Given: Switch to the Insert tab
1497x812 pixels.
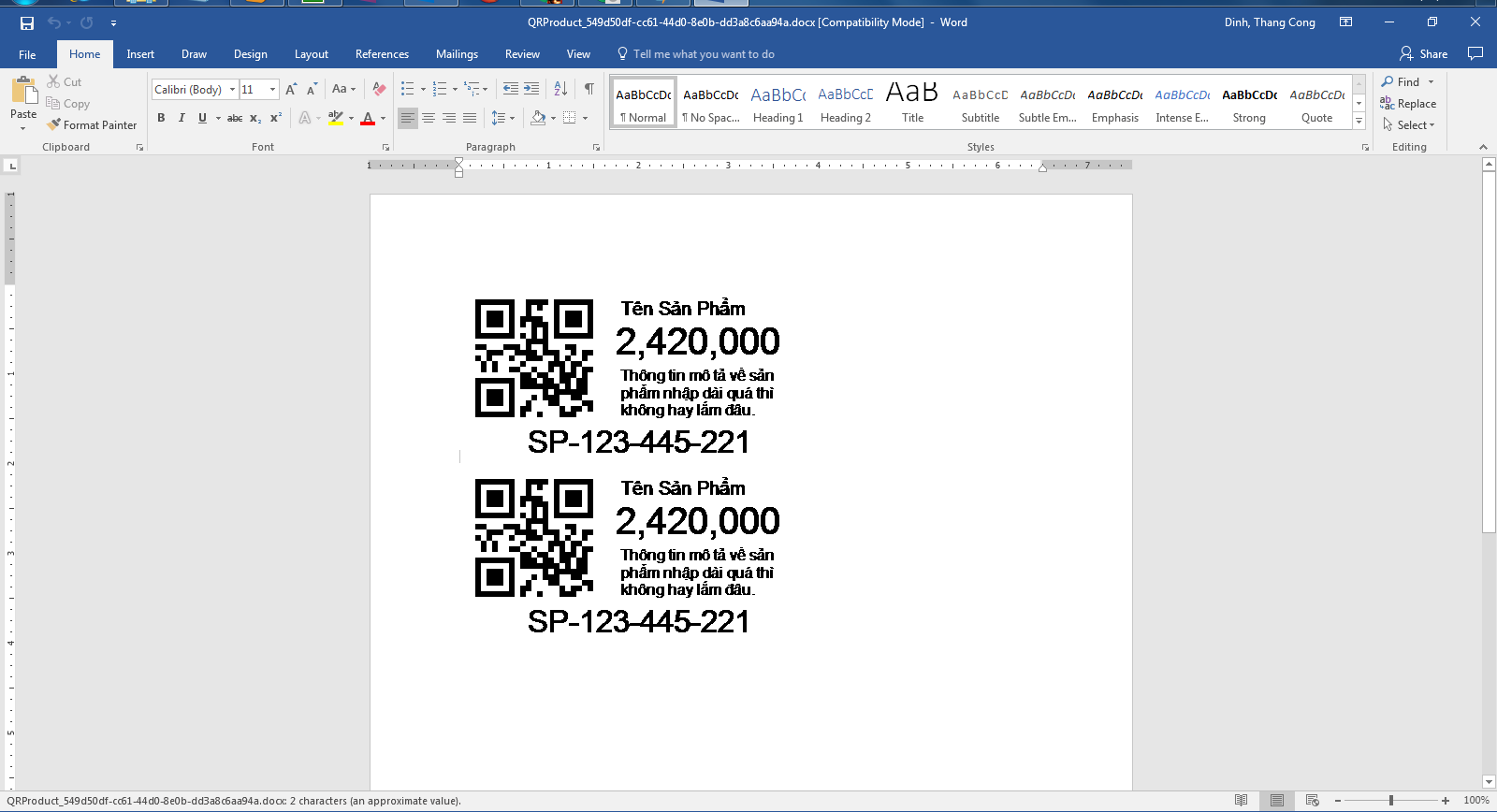Looking at the screenshot, I should tap(140, 54).
